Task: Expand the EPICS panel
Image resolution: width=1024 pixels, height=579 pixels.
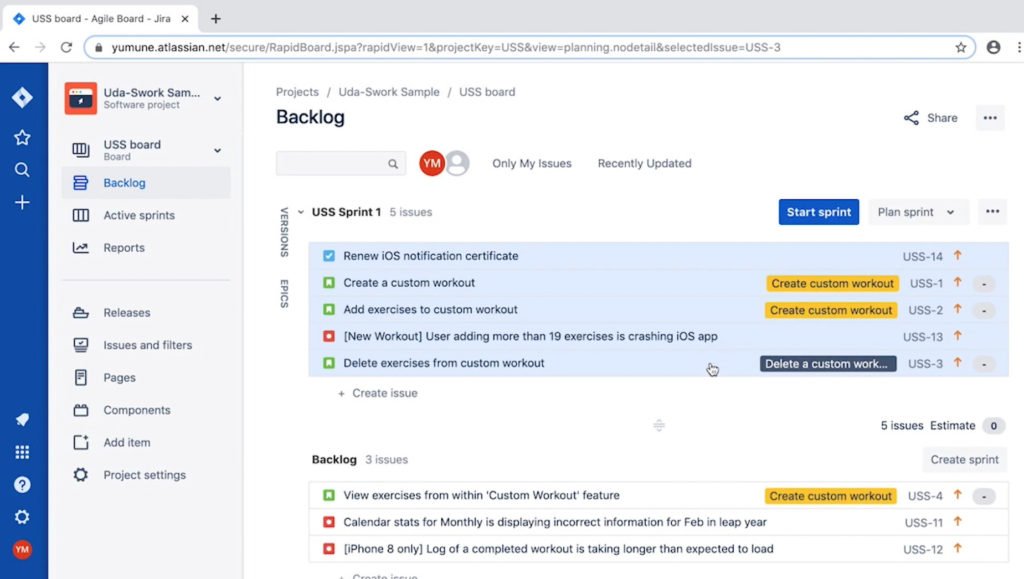Action: 284,294
